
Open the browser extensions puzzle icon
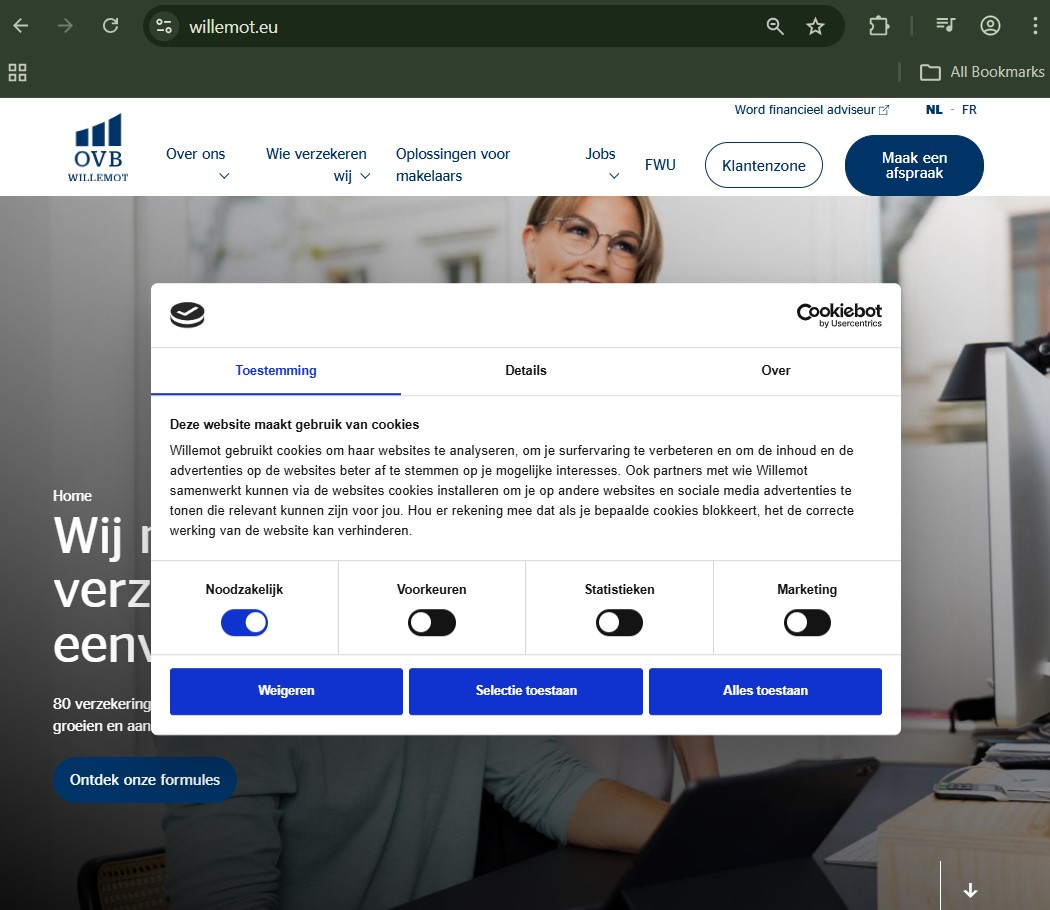pos(878,26)
